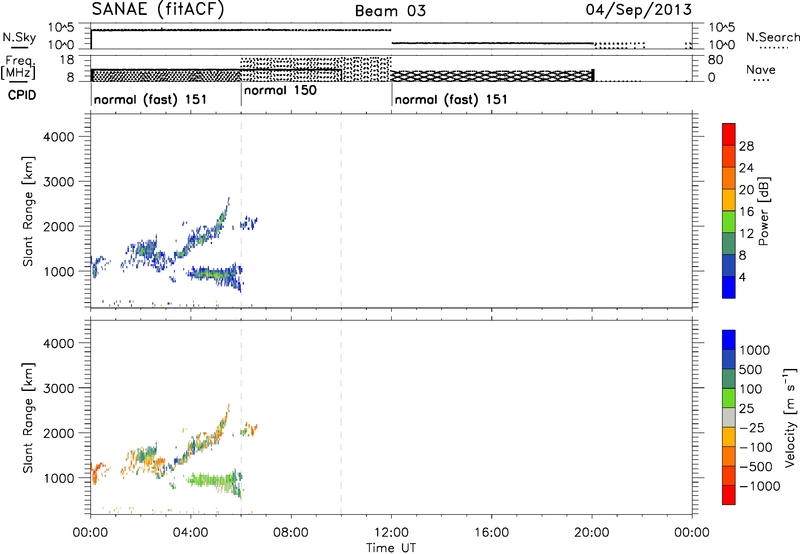The width and height of the screenshot is (800, 554).
Task: Click the -1000 label on Velocity colorbar
Action: [x=760, y=486]
